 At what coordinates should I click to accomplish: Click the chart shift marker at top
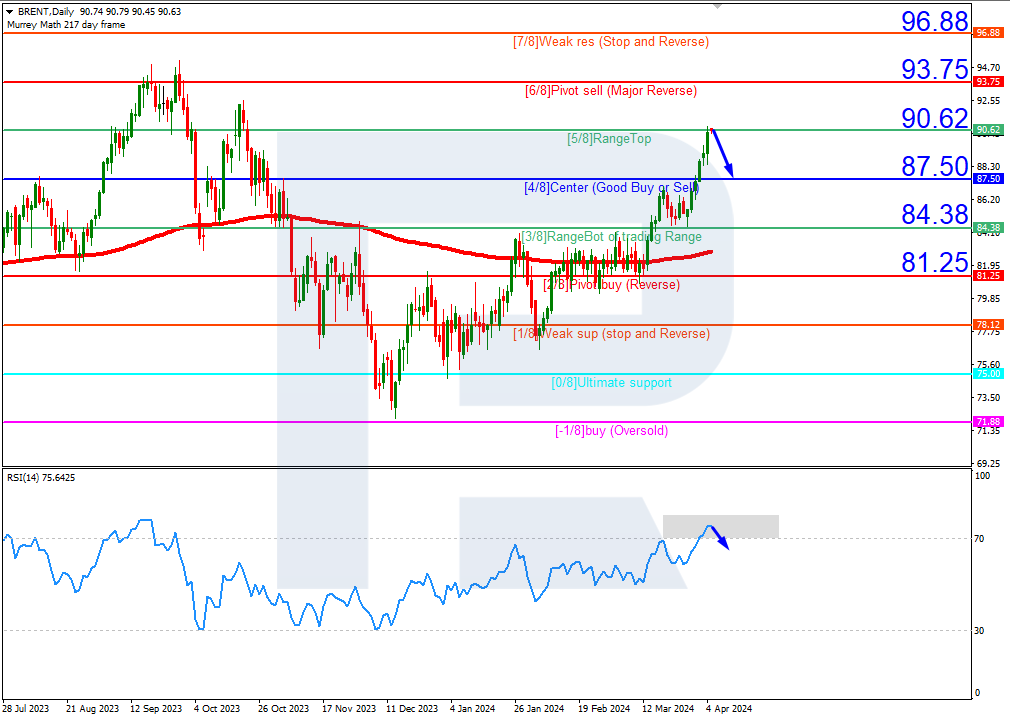click(718, 6)
